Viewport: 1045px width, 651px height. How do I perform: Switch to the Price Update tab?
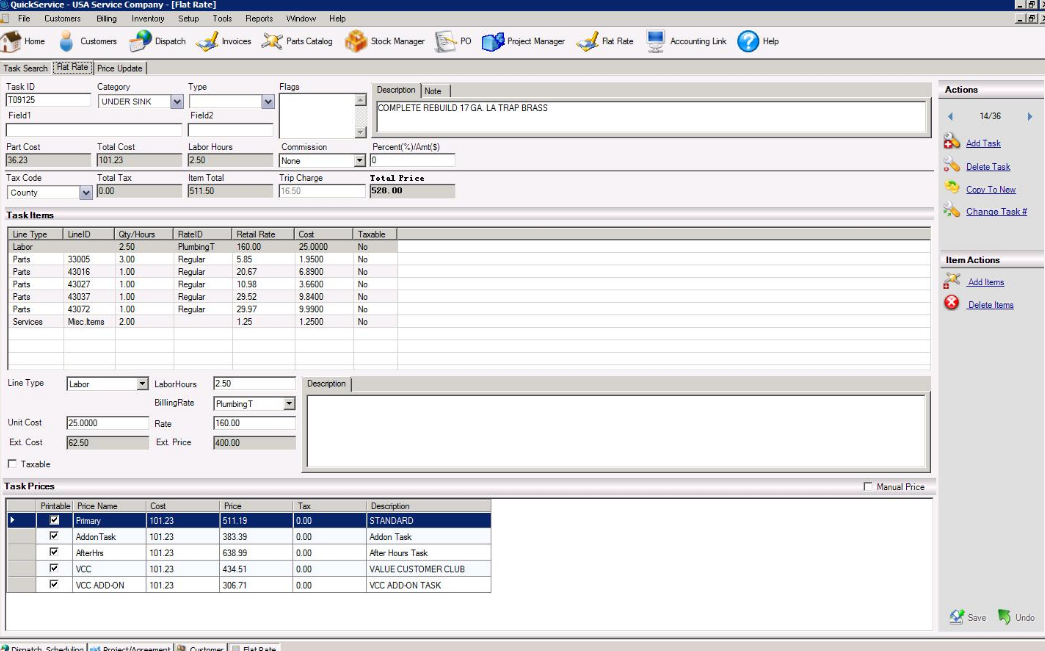click(120, 68)
